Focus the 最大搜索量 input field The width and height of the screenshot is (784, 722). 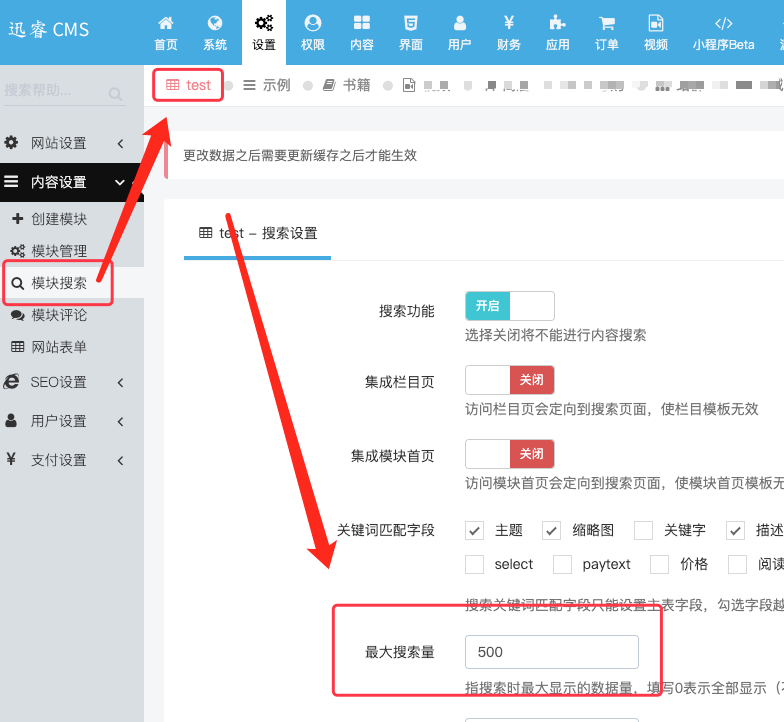pyautogui.click(x=552, y=652)
